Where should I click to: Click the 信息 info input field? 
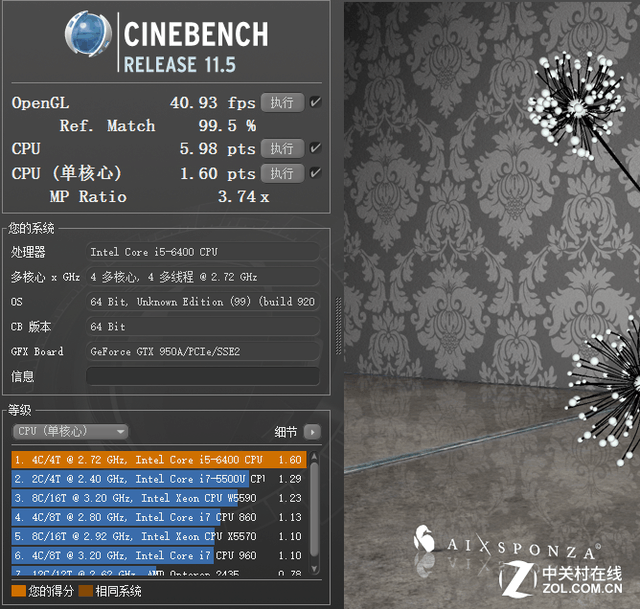[x=202, y=376]
